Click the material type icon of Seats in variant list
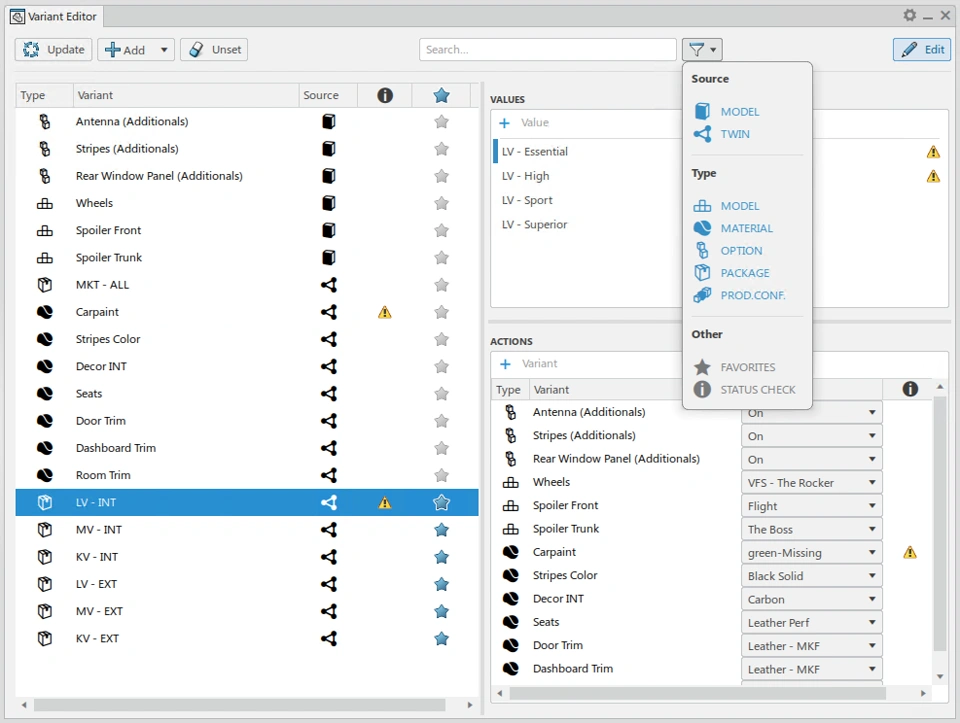The image size is (960, 723). [x=45, y=394]
